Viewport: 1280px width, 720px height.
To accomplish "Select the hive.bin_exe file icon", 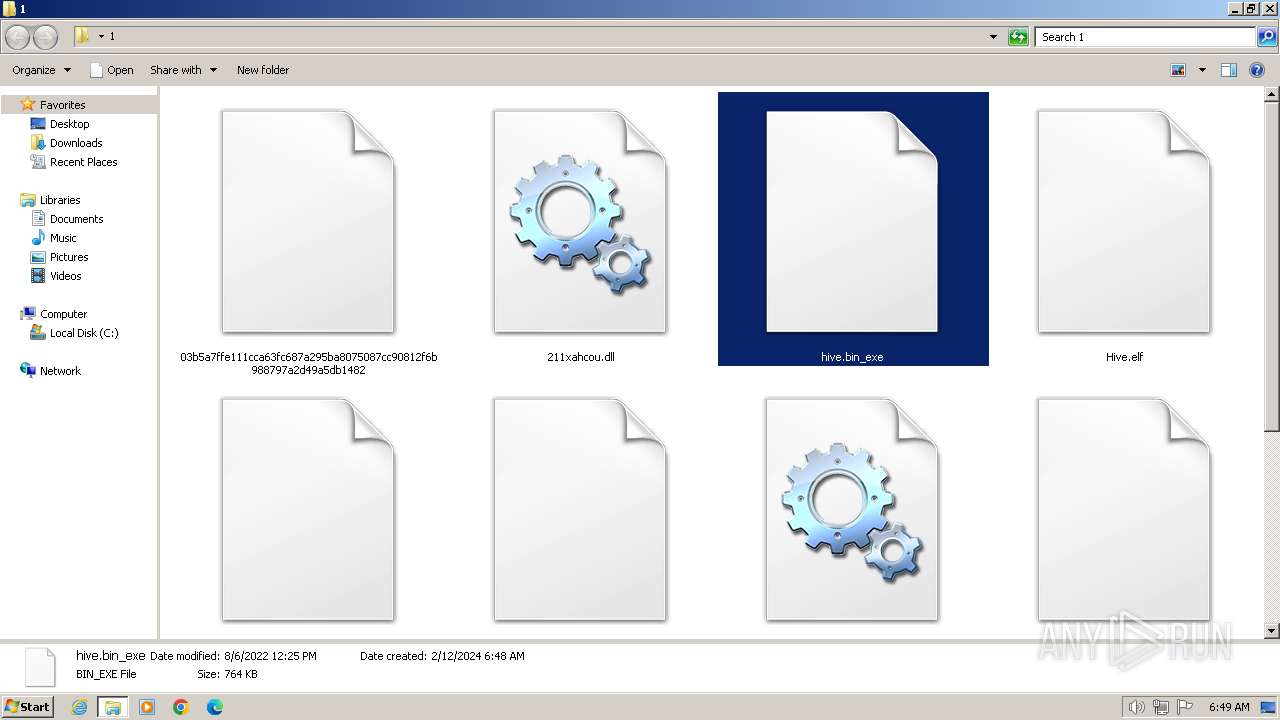I will (852, 222).
